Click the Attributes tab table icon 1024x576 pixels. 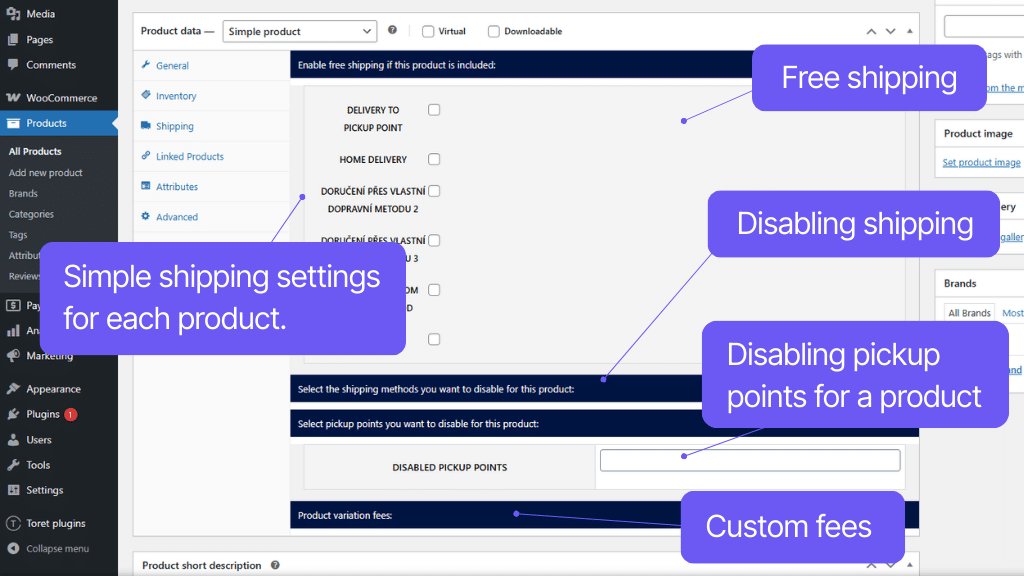pyautogui.click(x=146, y=186)
